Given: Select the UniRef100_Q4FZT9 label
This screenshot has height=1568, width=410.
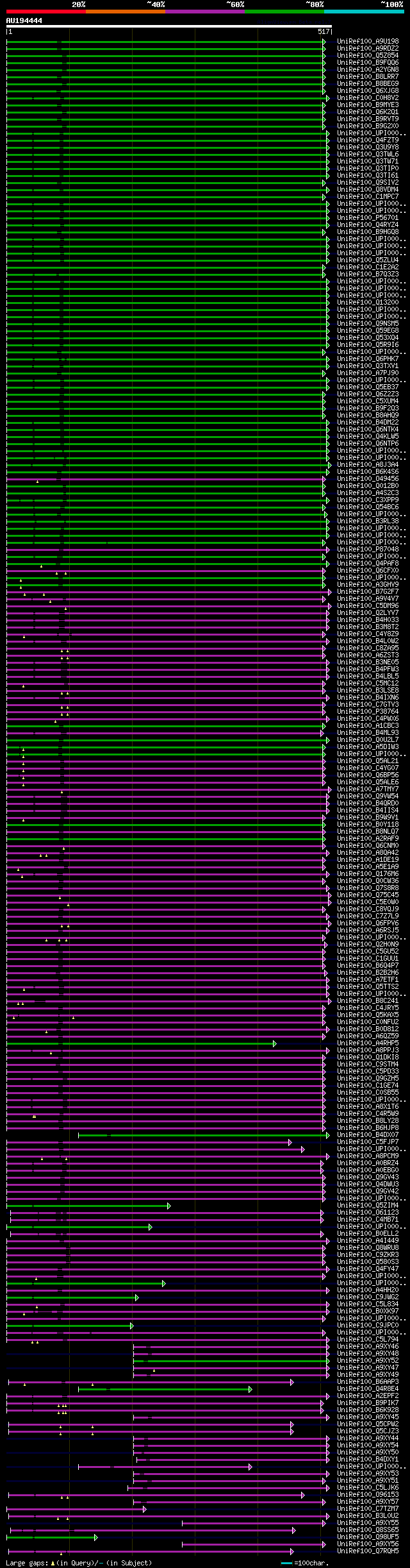Looking at the screenshot, I should tap(368, 140).
